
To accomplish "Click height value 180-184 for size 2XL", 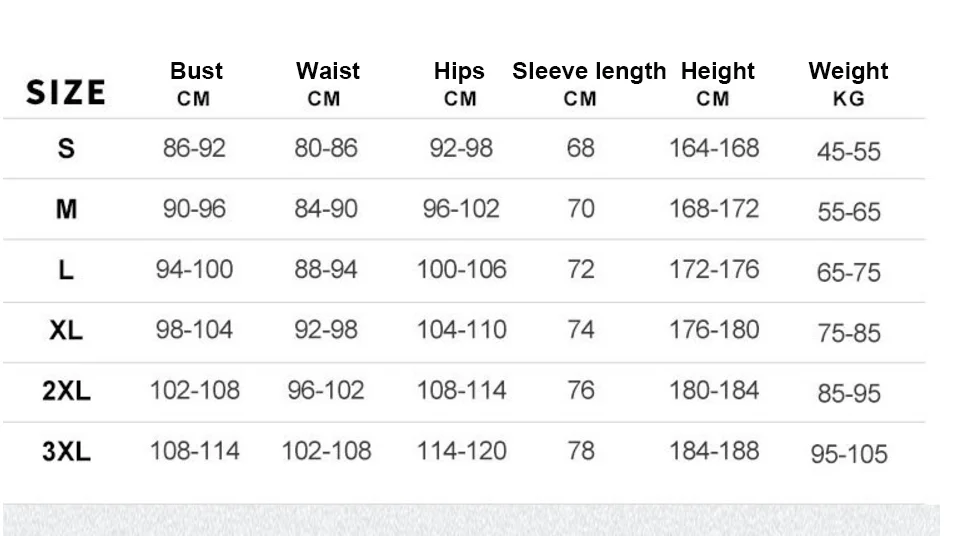I will (714, 390).
